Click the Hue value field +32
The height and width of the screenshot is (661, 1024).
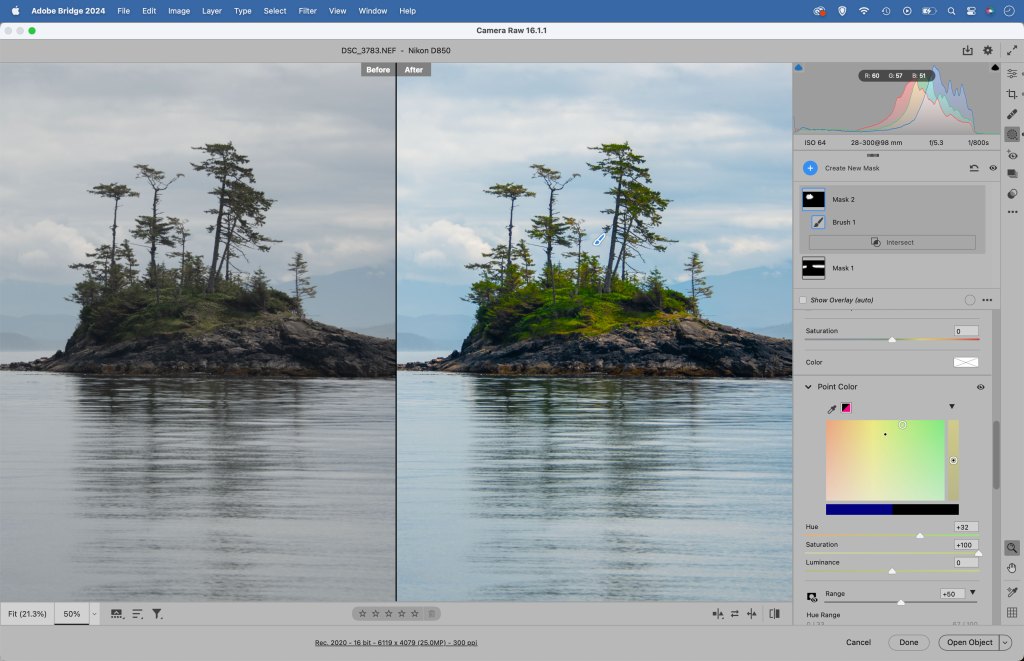[965, 527]
